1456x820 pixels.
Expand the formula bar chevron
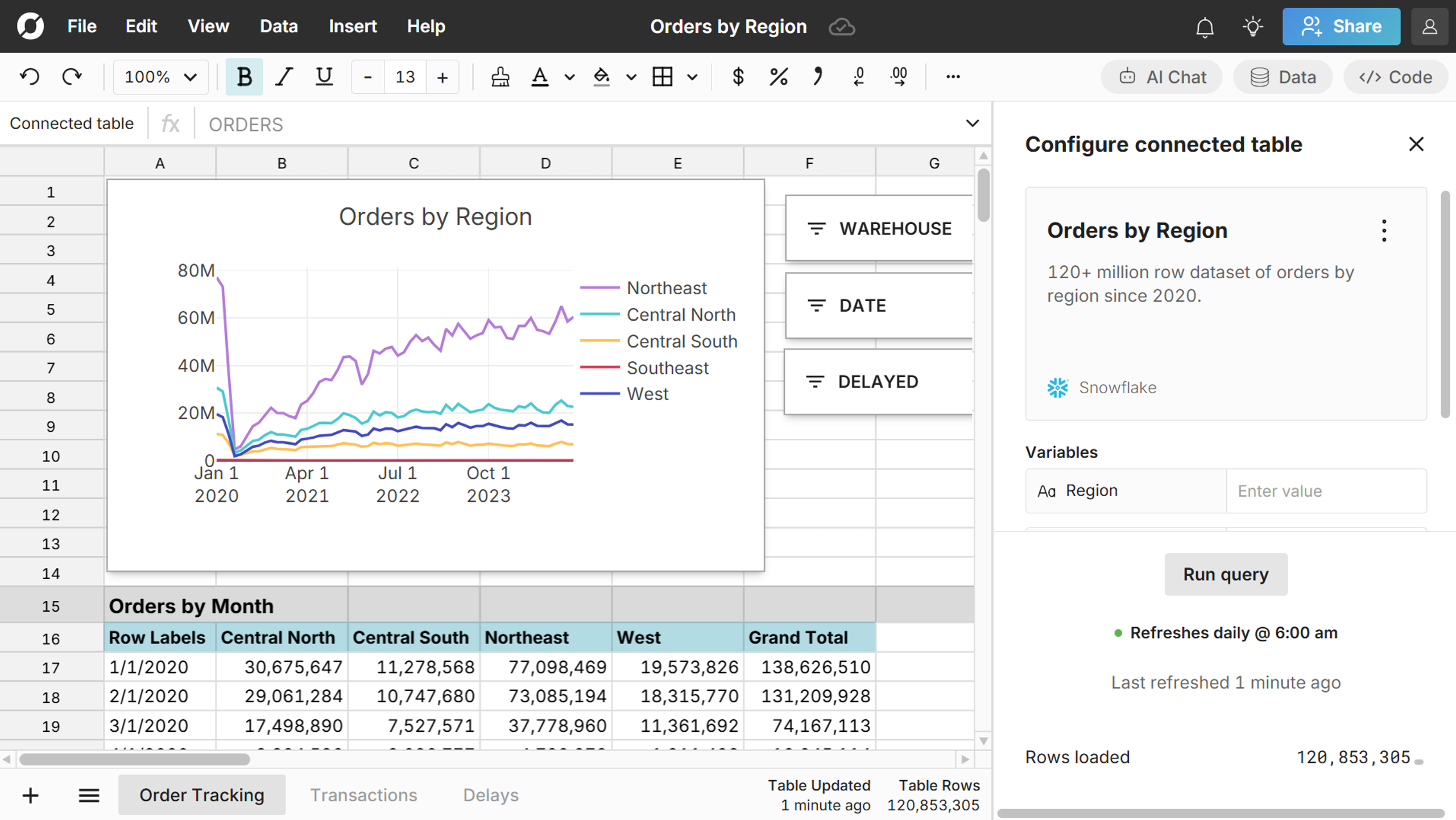(972, 123)
